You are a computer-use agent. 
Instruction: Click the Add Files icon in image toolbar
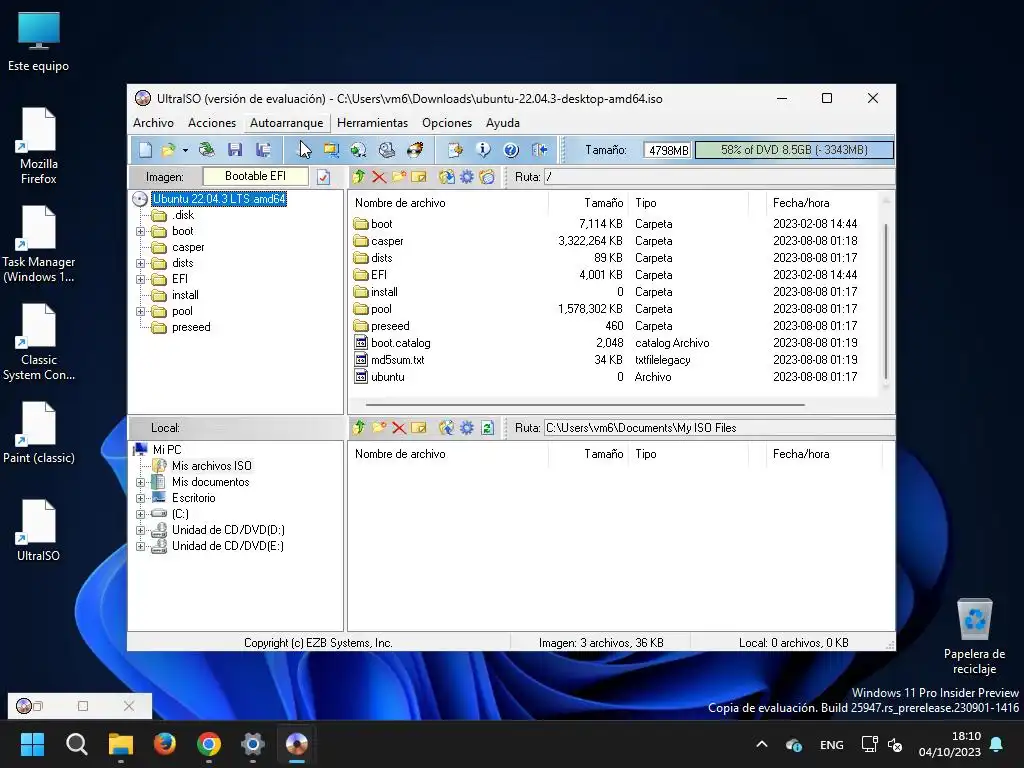[447, 176]
